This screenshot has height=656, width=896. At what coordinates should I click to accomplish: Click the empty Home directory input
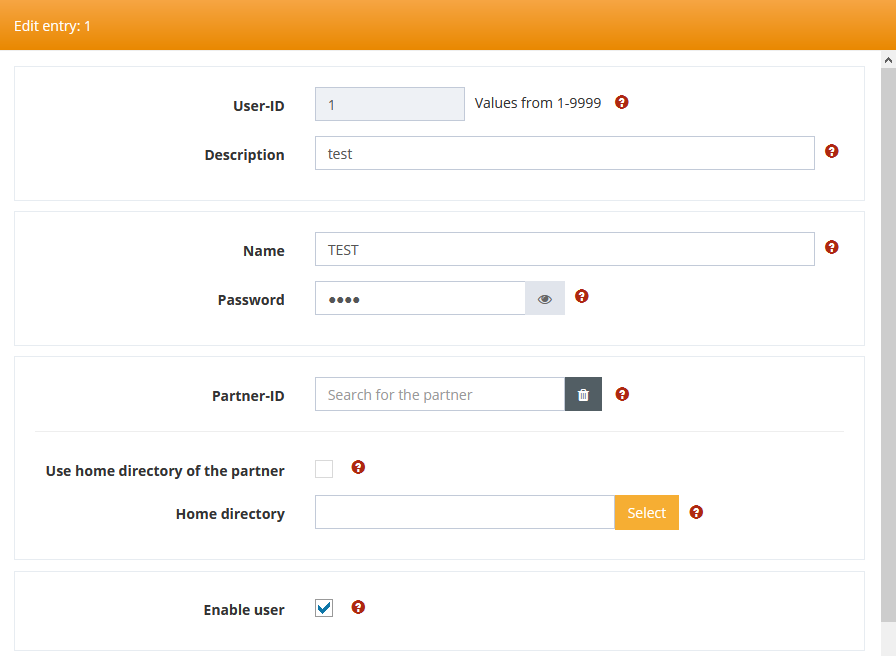(x=464, y=513)
